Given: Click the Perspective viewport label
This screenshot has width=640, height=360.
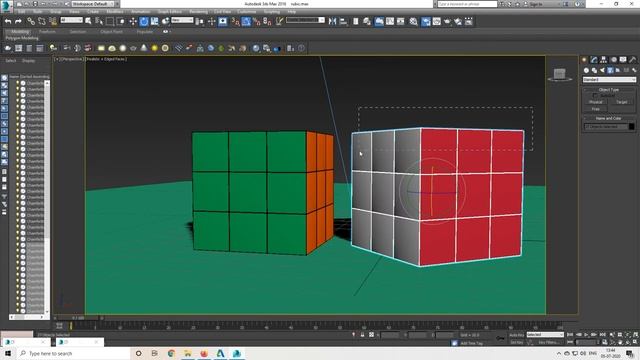Looking at the screenshot, I should point(72,59).
